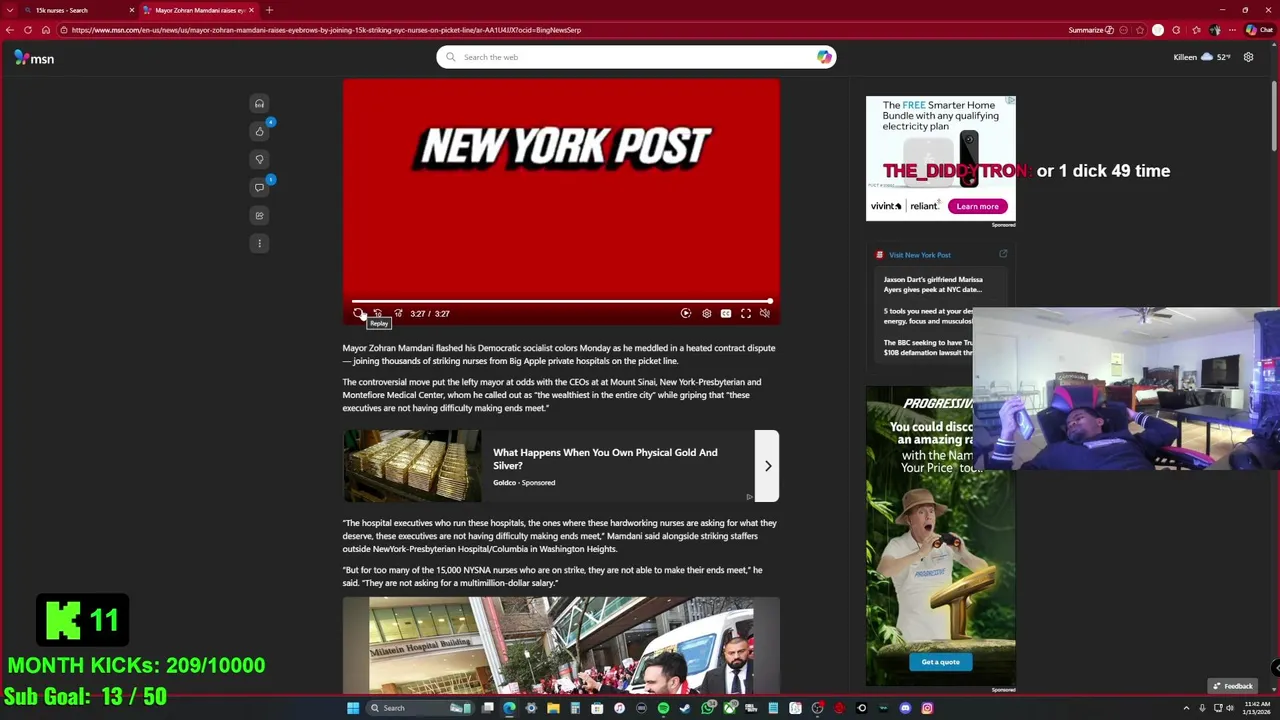Click the Summarize button in address bar

[1091, 30]
